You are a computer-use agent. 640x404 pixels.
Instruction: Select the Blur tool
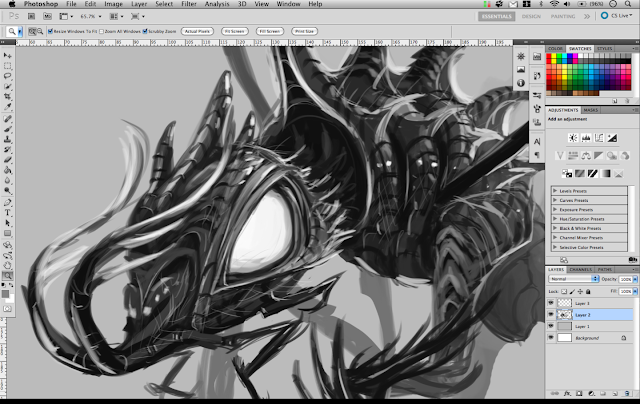click(x=7, y=180)
